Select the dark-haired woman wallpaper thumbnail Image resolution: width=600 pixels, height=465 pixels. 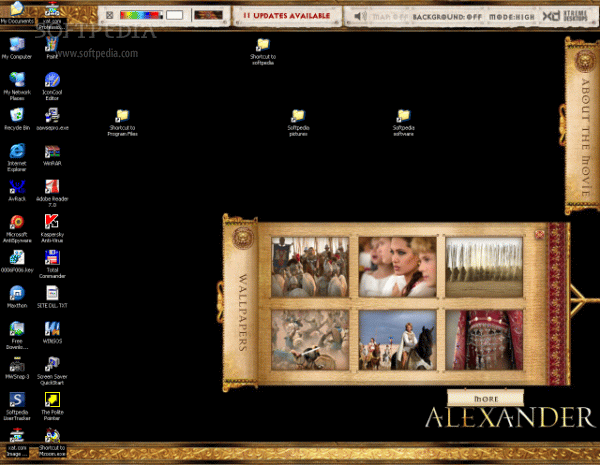[x=397, y=267]
